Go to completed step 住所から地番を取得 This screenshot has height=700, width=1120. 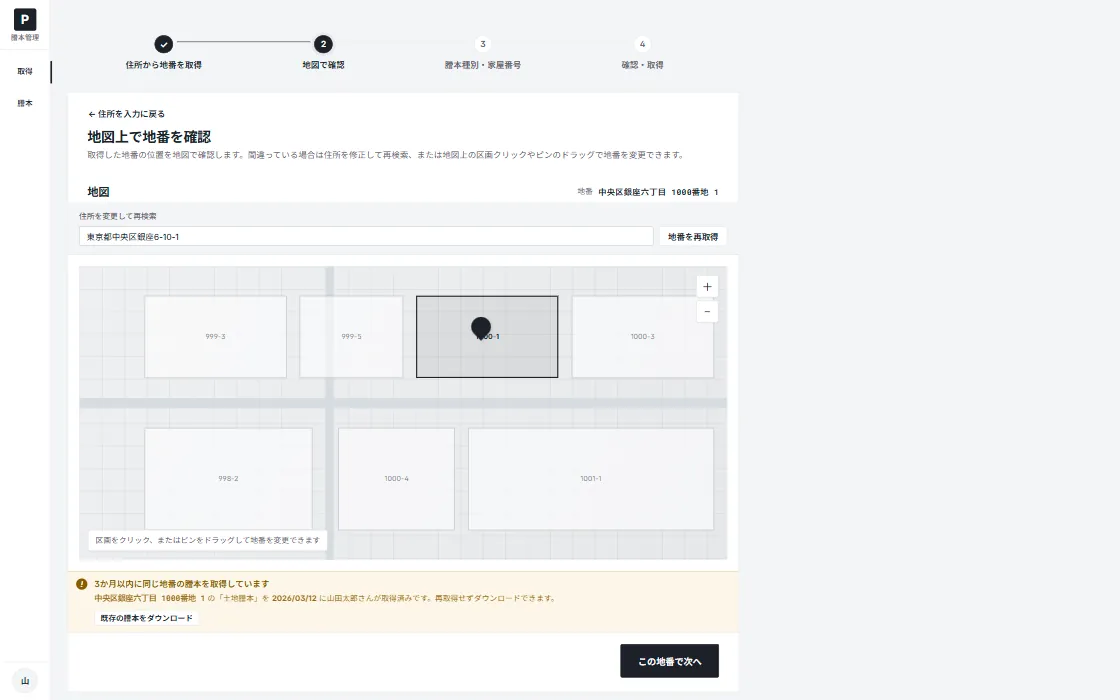164,53
